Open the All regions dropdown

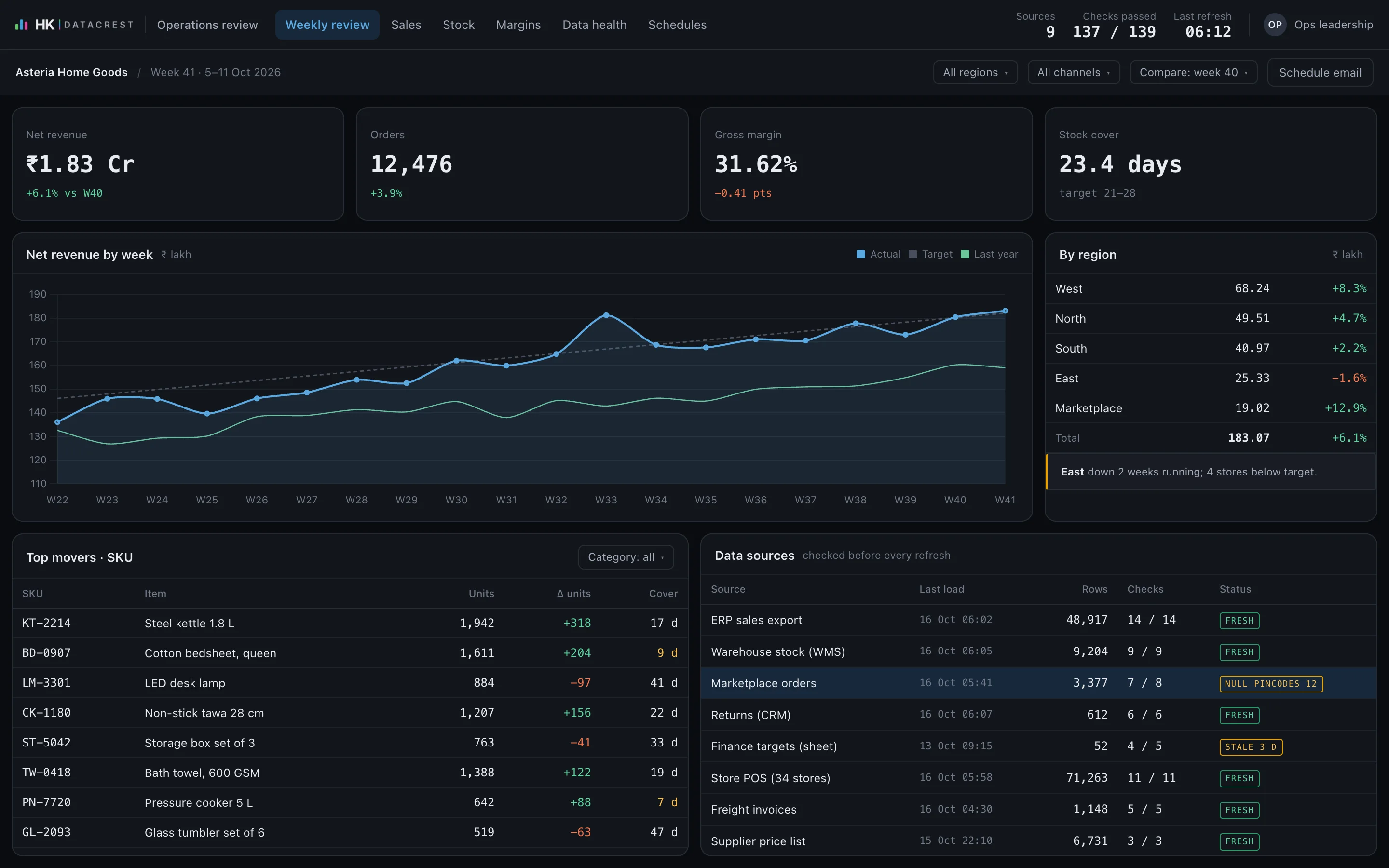tap(975, 72)
